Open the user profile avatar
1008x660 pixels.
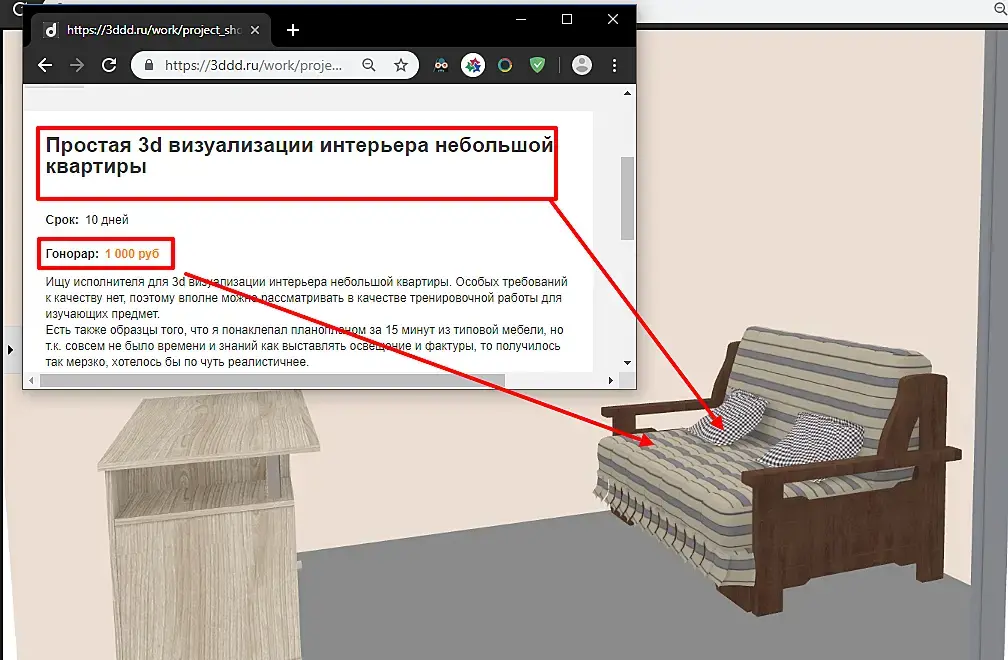(x=582, y=65)
